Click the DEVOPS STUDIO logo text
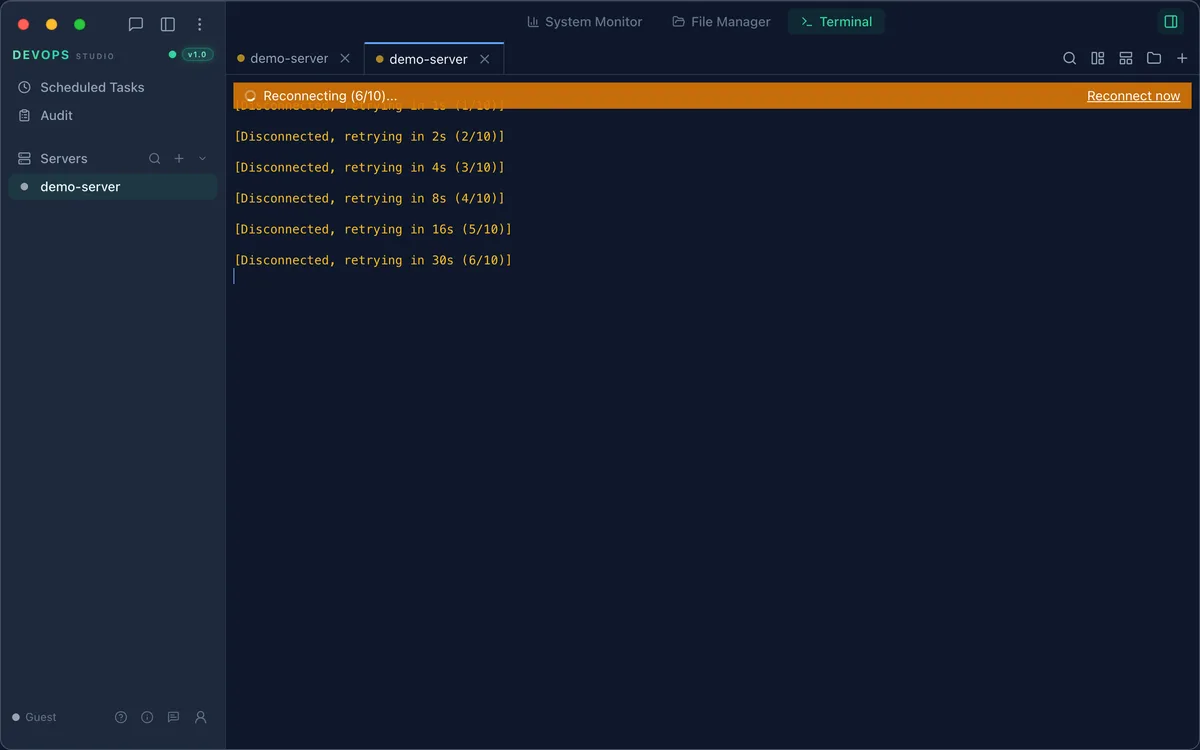Screen dimensions: 1200x750 coord(63,55)
